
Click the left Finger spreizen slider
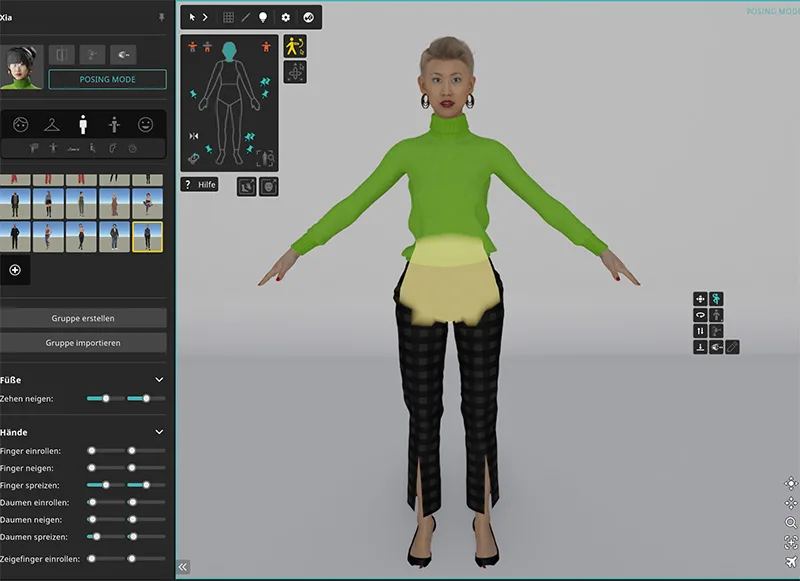(104, 484)
